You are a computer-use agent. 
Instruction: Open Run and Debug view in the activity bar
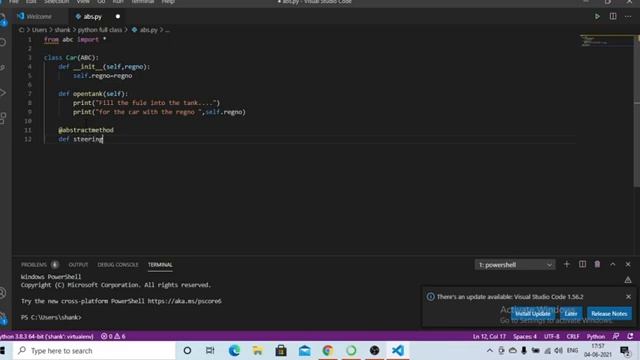[3, 93]
